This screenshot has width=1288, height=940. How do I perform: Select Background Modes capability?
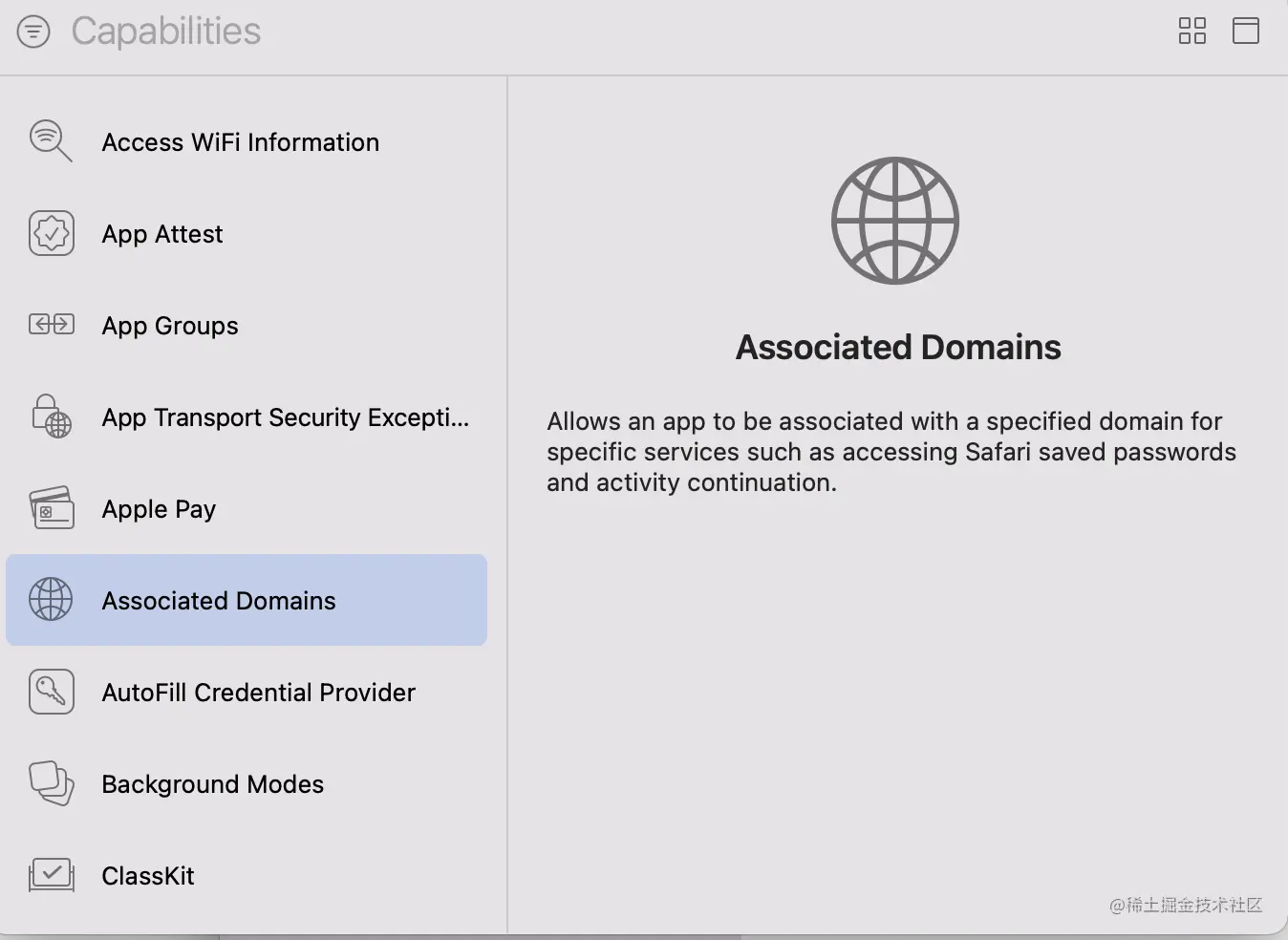pyautogui.click(x=247, y=783)
